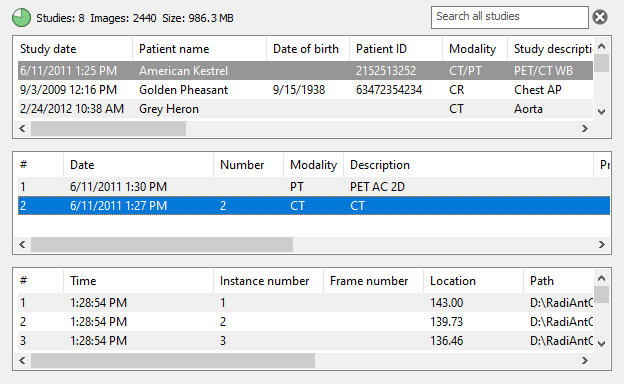
Task: Sort series by Date column header
Action: (x=138, y=165)
